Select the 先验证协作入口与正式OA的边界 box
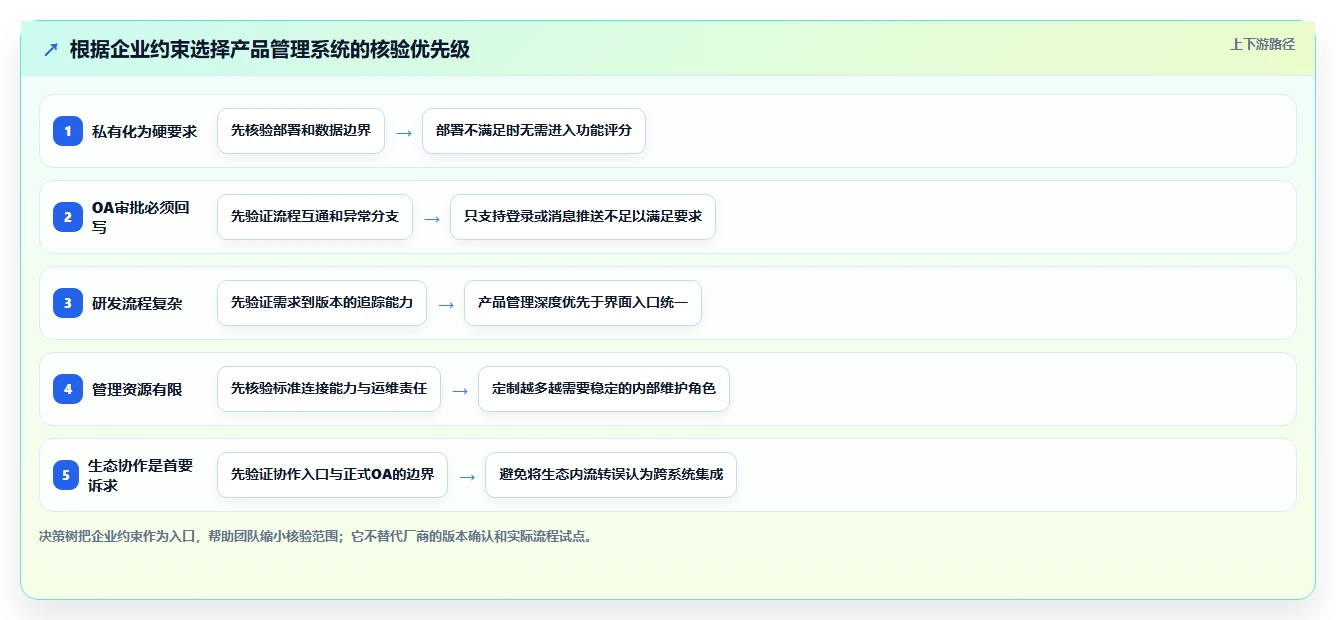Viewport: 1336px width, 620px height. coord(332,475)
